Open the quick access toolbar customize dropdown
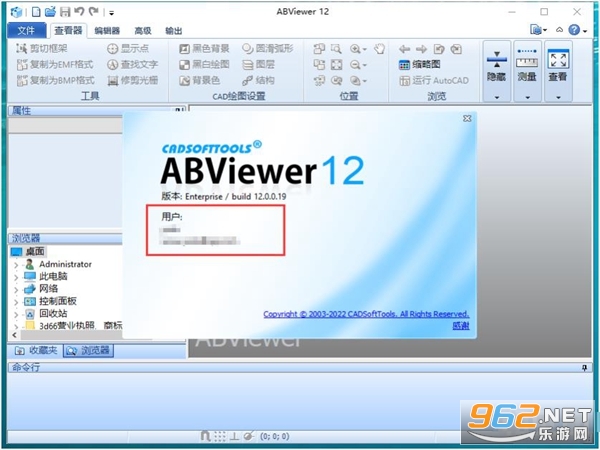The image size is (600, 450). pyautogui.click(x=111, y=13)
